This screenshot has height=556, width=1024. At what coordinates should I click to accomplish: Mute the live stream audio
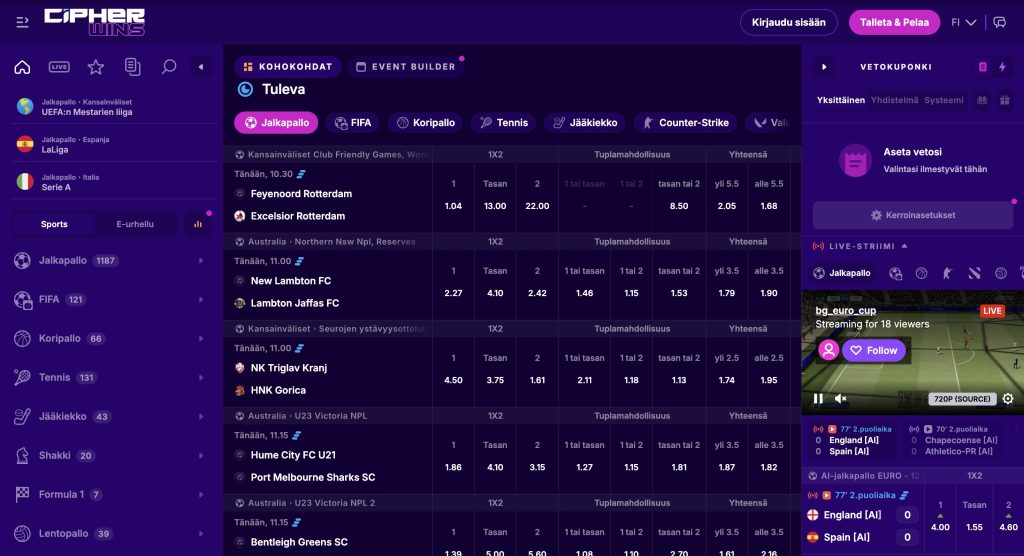840,399
